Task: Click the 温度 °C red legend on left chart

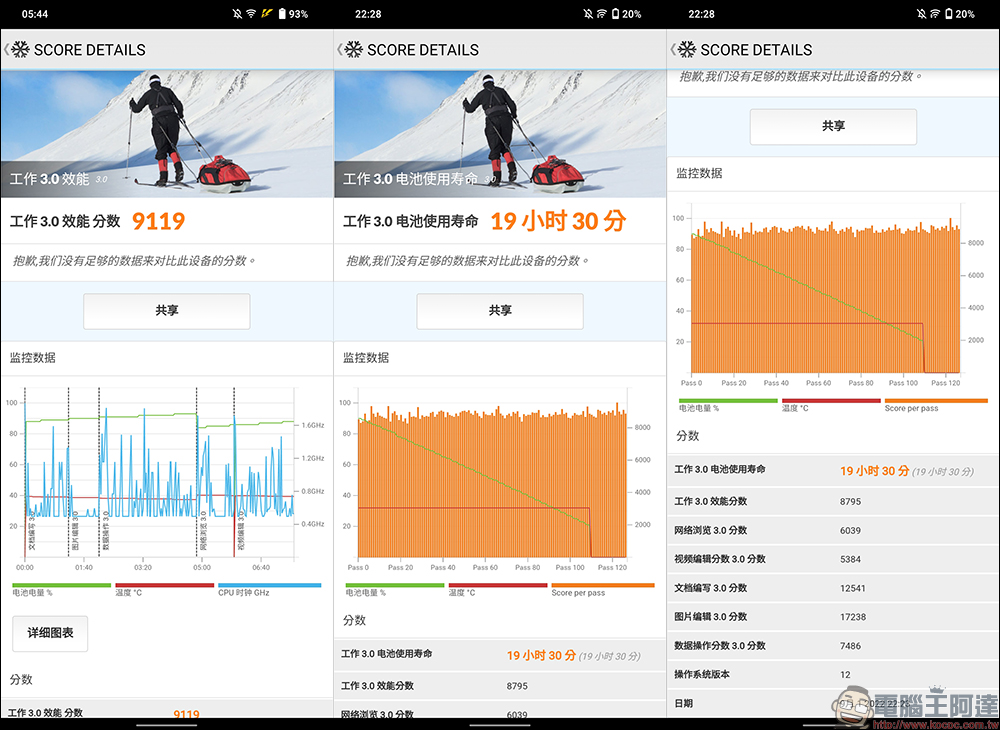Action: 165,589
